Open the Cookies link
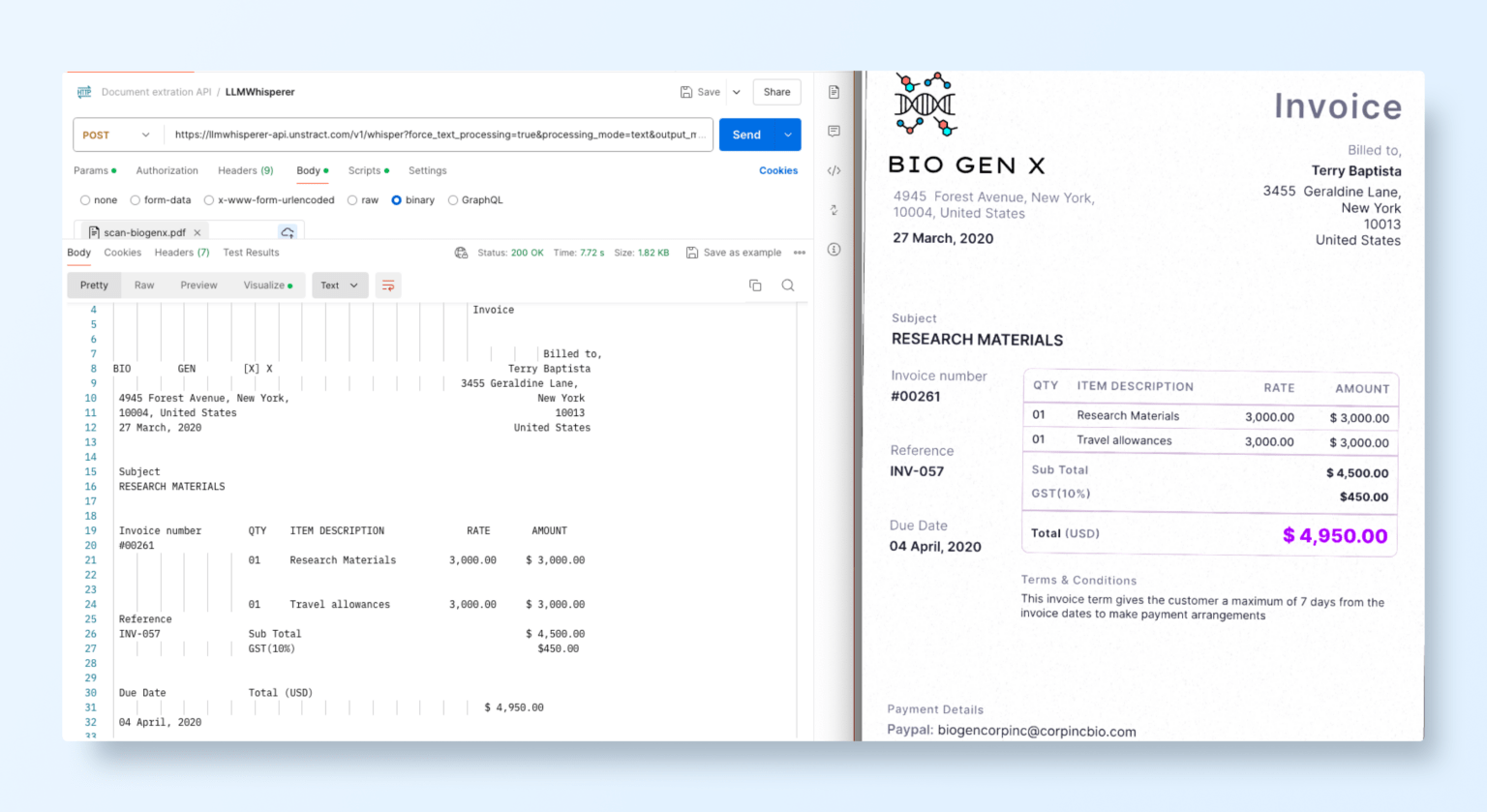This screenshot has height=812, width=1487. coord(778,170)
